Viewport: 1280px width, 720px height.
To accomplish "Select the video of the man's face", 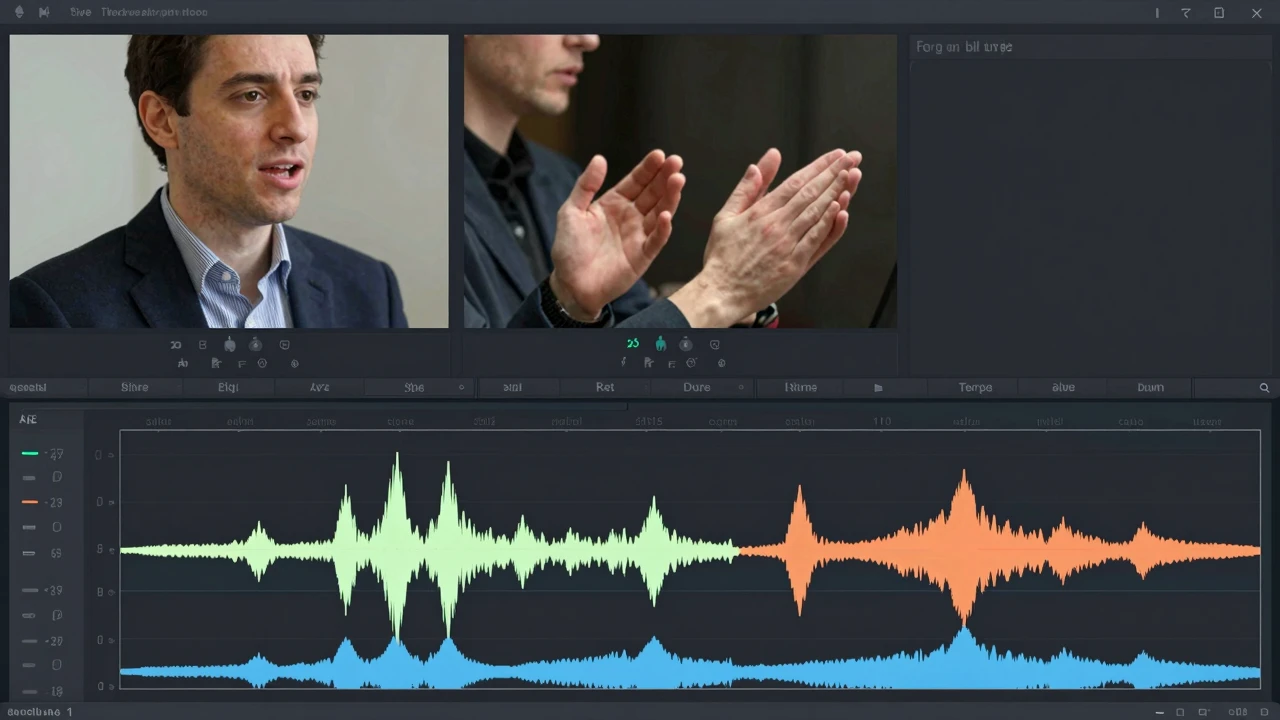I will click(x=229, y=181).
